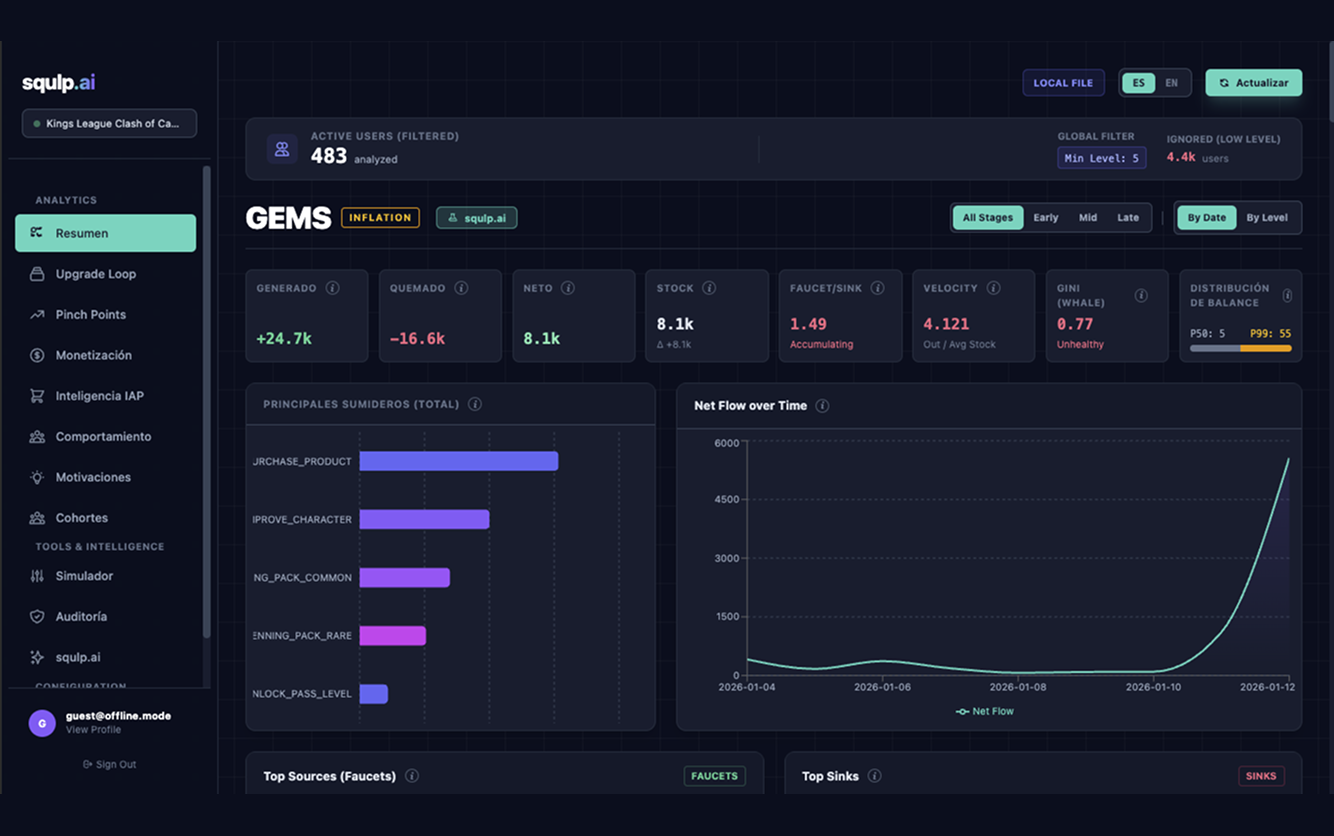Viewport: 1334px width, 836px height.
Task: Click the Cohortes group icon
Action: click(x=37, y=518)
